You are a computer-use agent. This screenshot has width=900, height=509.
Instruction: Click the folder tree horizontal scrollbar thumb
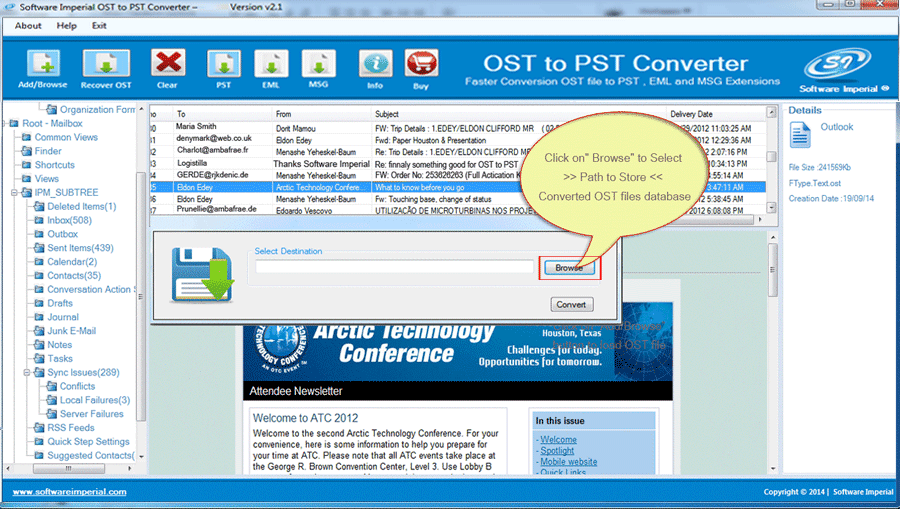69,468
